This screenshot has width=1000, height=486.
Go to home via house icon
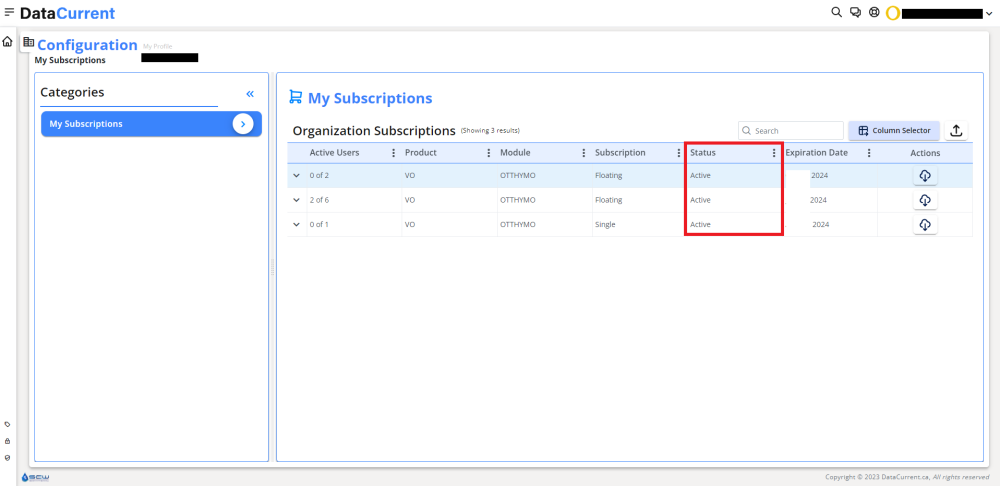(x=7, y=41)
